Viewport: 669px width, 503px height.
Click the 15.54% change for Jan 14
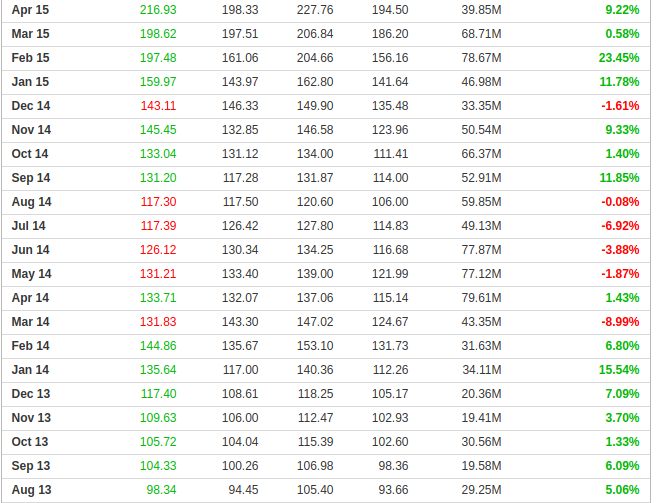click(x=618, y=370)
